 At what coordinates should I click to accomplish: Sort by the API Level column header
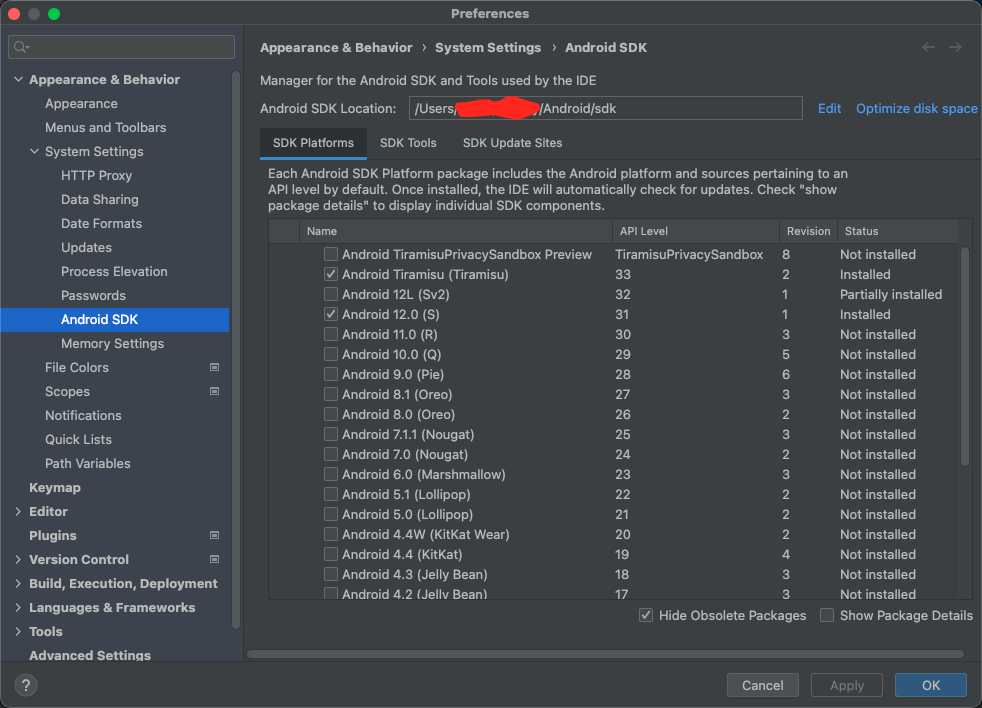(696, 231)
